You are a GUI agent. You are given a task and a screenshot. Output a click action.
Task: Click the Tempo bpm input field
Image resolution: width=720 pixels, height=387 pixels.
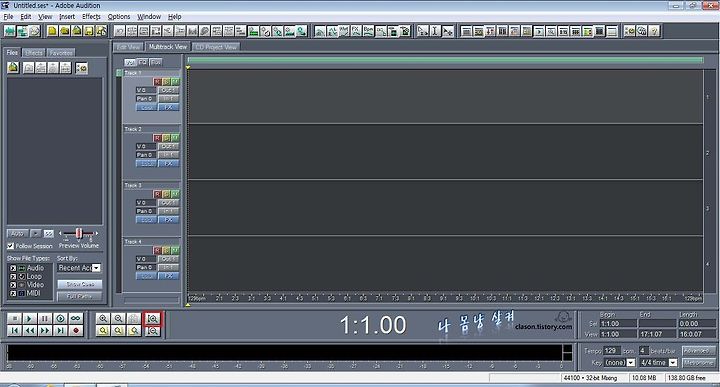[611, 351]
